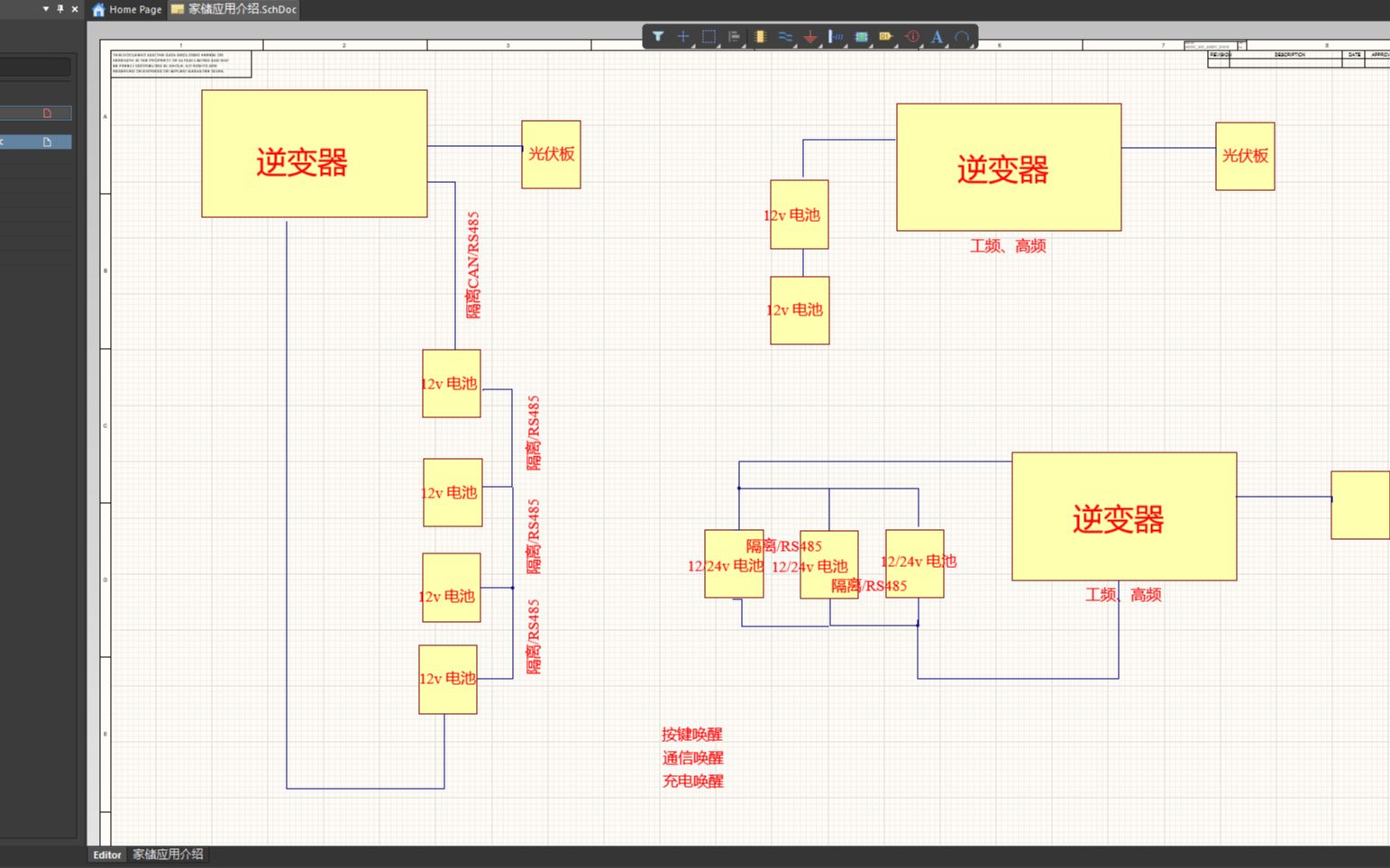
Task: Click the Editor tab at bottom
Action: pyautogui.click(x=107, y=854)
